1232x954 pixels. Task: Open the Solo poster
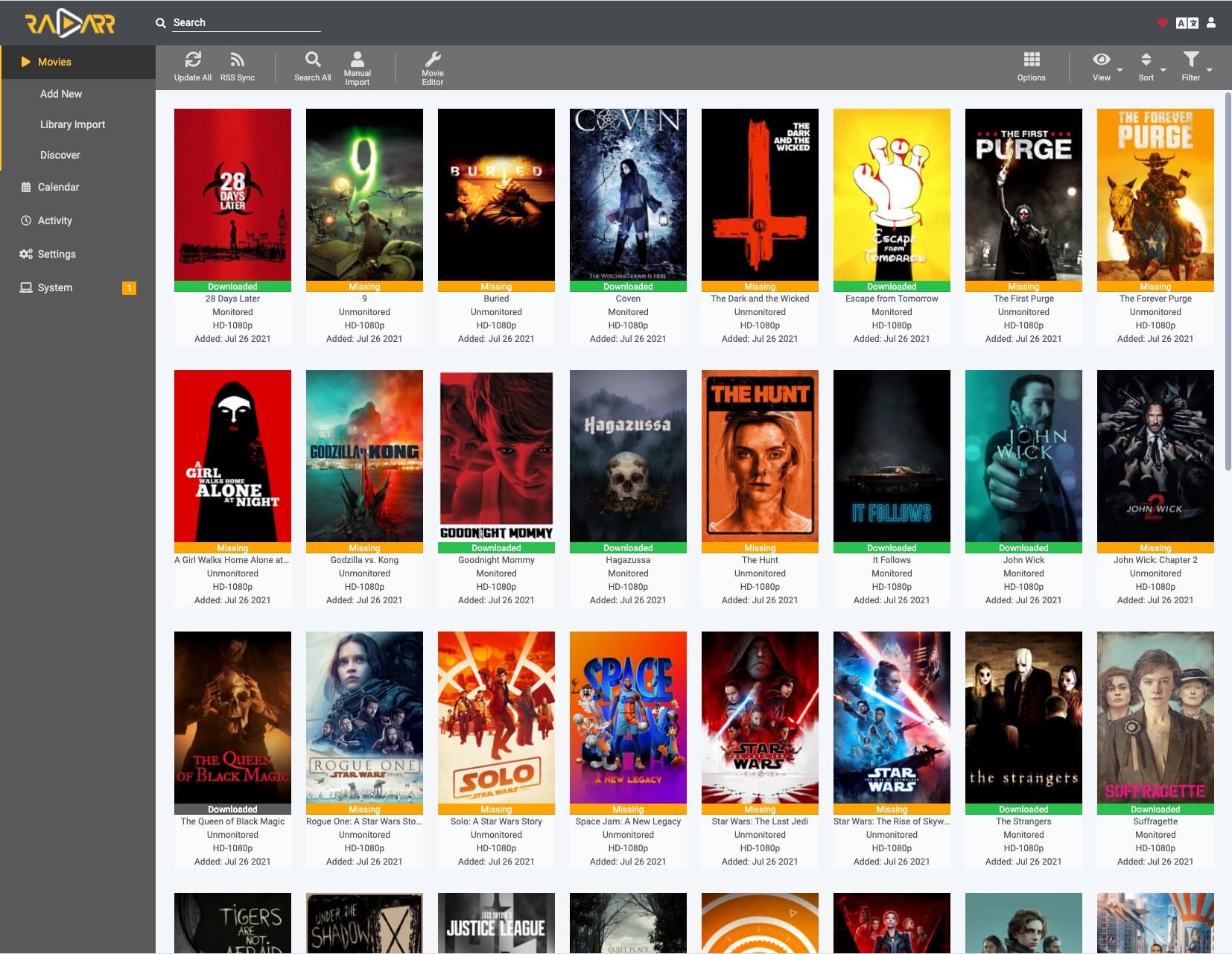pos(496,717)
